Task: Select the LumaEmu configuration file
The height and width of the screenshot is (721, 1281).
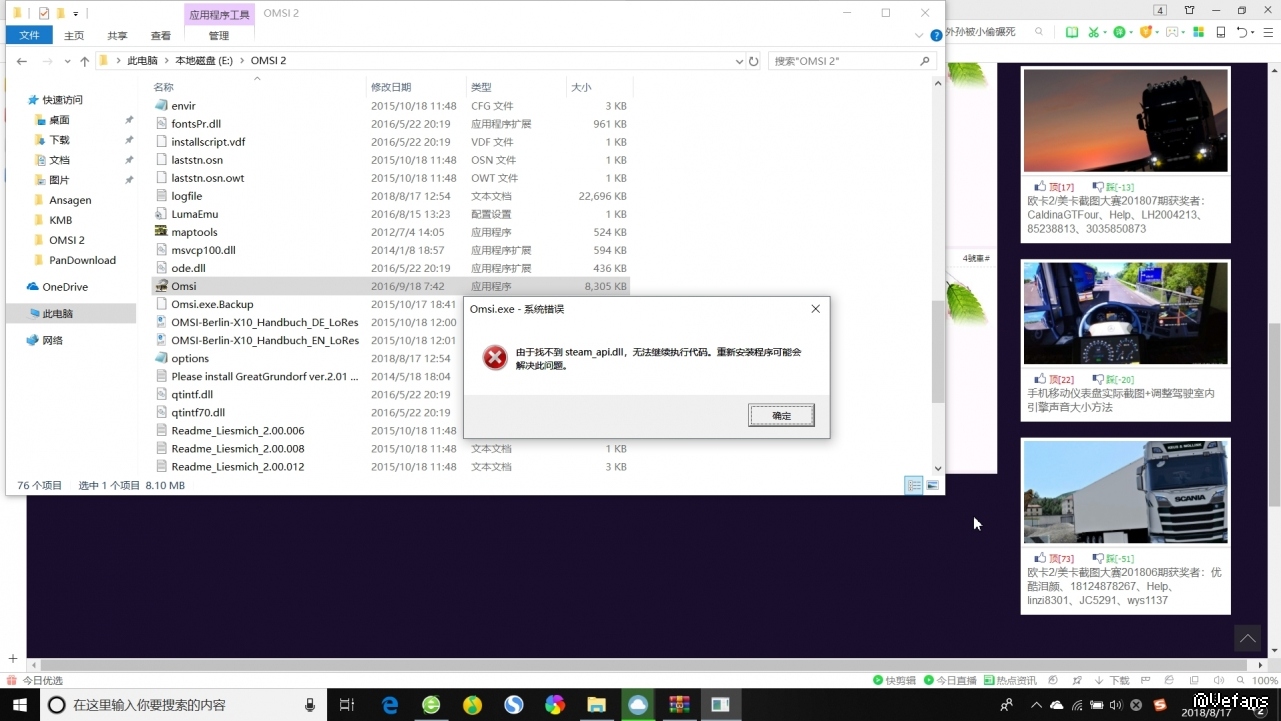Action: (x=194, y=214)
